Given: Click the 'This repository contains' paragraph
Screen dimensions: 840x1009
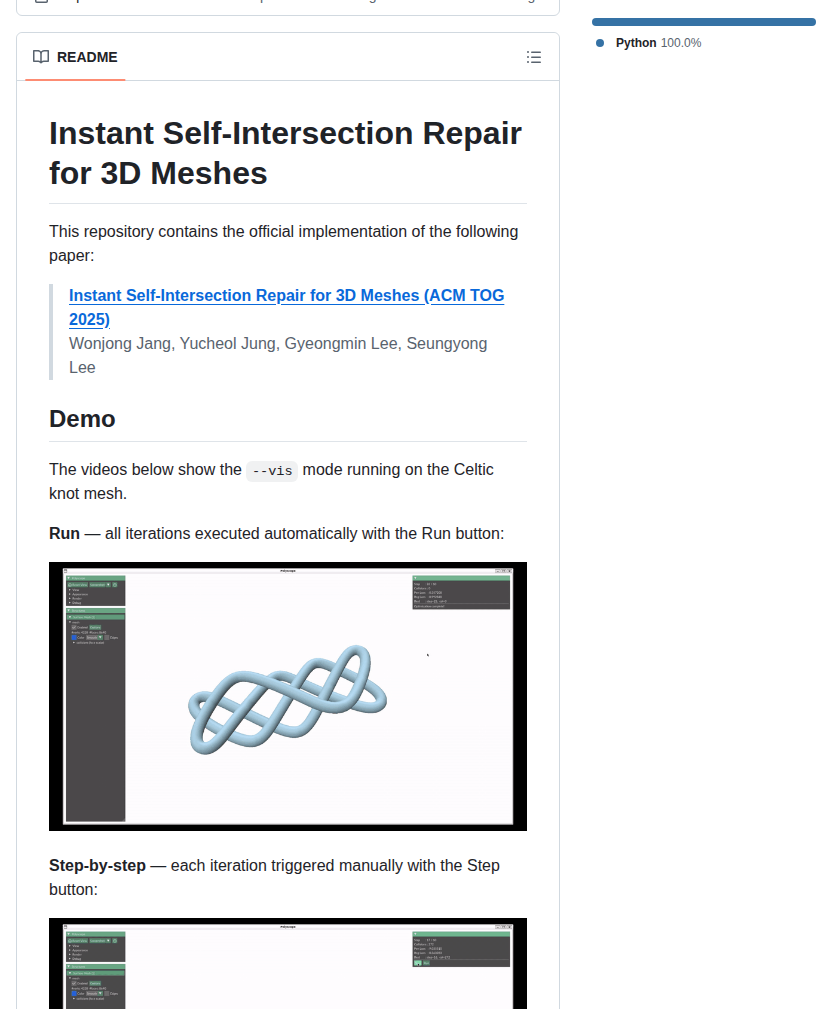Looking at the screenshot, I should (284, 243).
